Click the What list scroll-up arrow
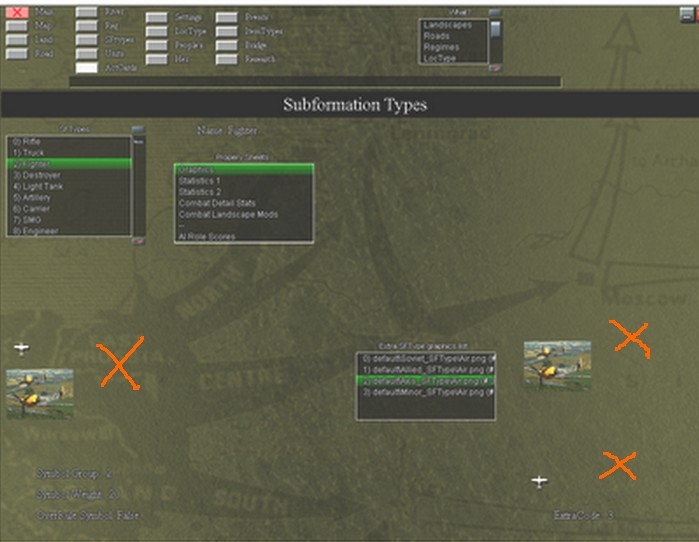The width and height of the screenshot is (699, 542). pyautogui.click(x=495, y=12)
